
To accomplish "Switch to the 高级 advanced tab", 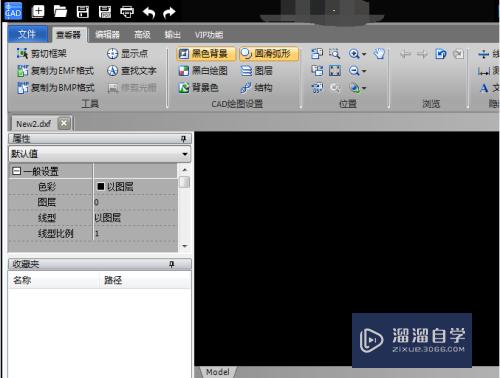I will click(142, 35).
